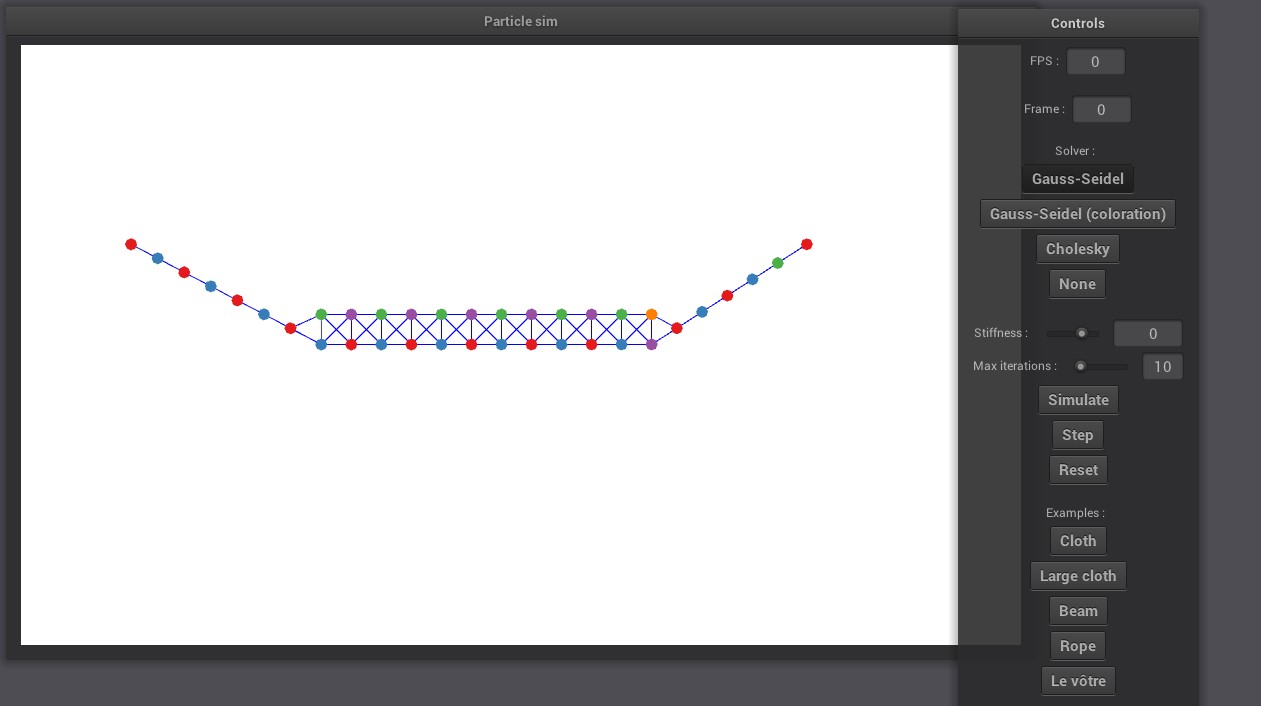Click the Frame counter field
1261x706 pixels.
point(1101,109)
